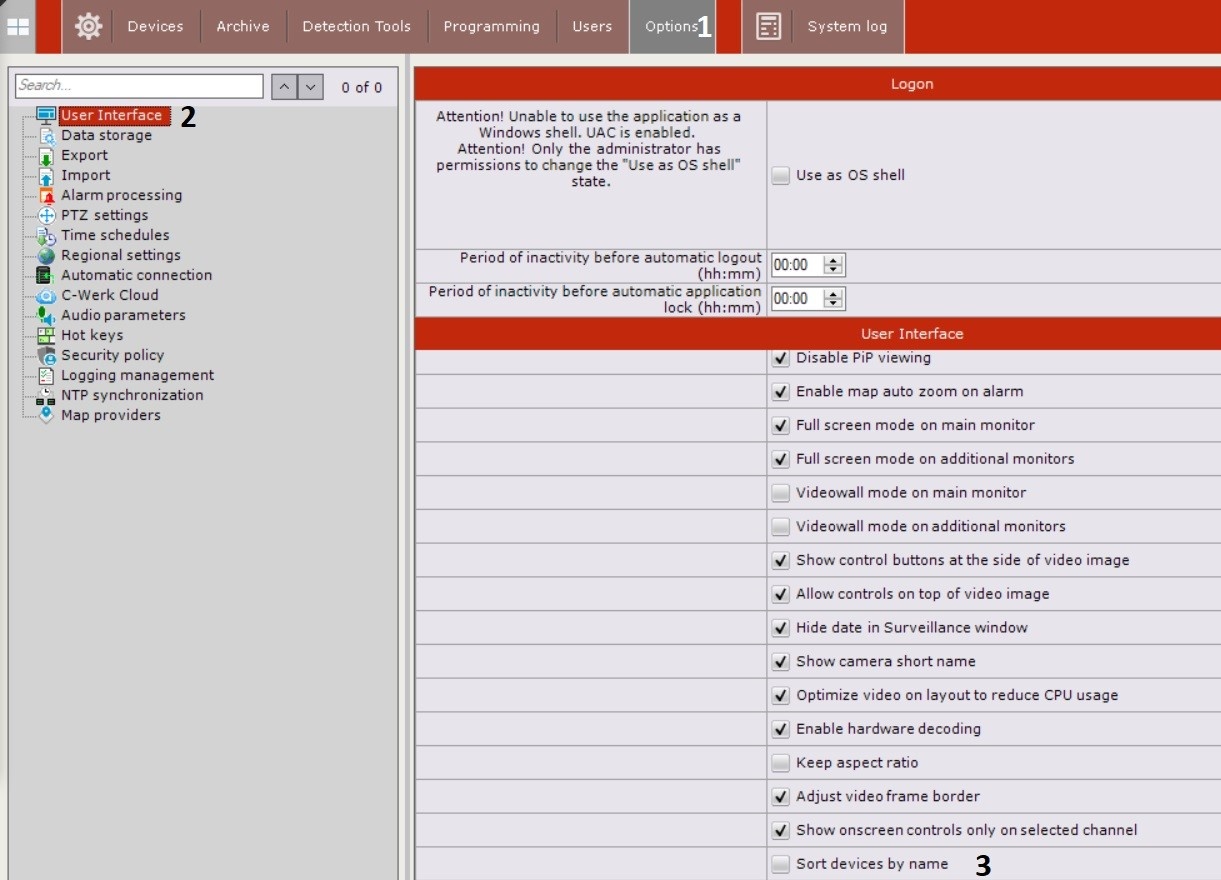Screen dimensions: 1221x880
Task: Uncheck Disable PiP viewing
Action: coord(781,358)
